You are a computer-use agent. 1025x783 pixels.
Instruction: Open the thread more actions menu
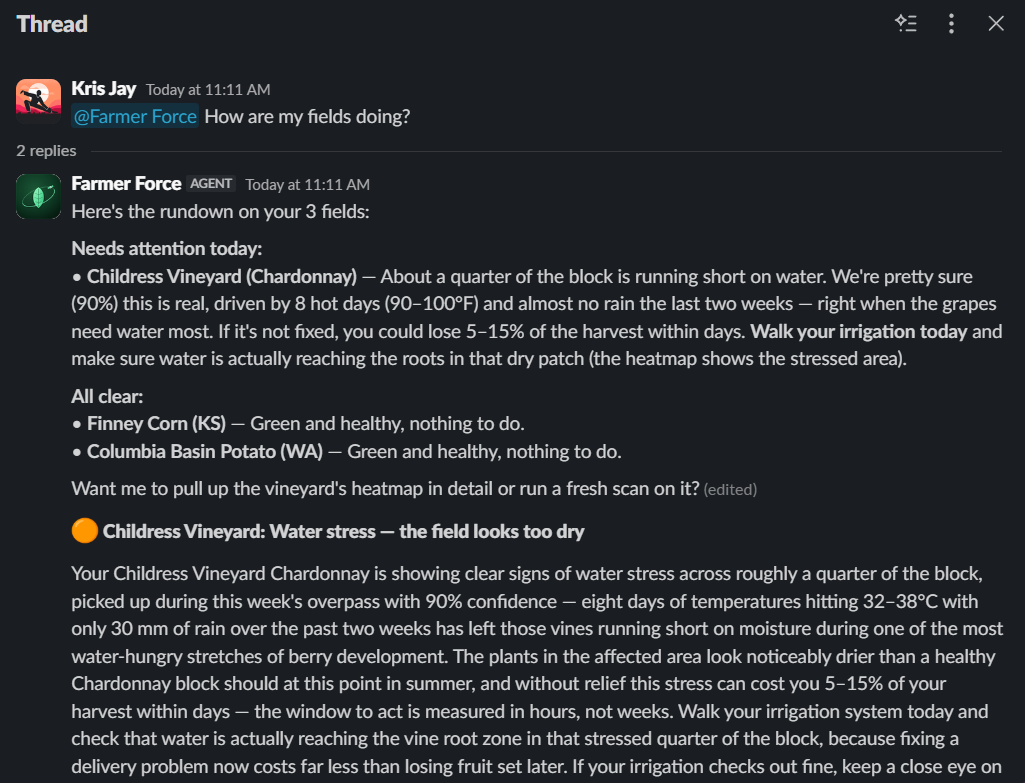click(x=951, y=24)
